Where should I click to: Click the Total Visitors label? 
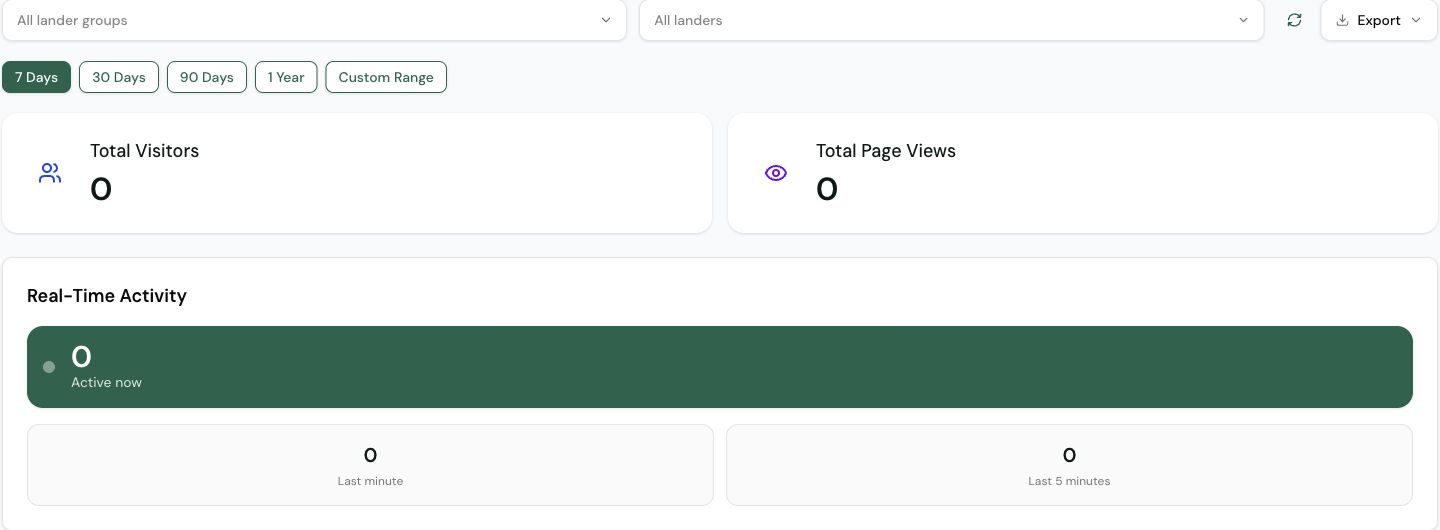point(144,151)
